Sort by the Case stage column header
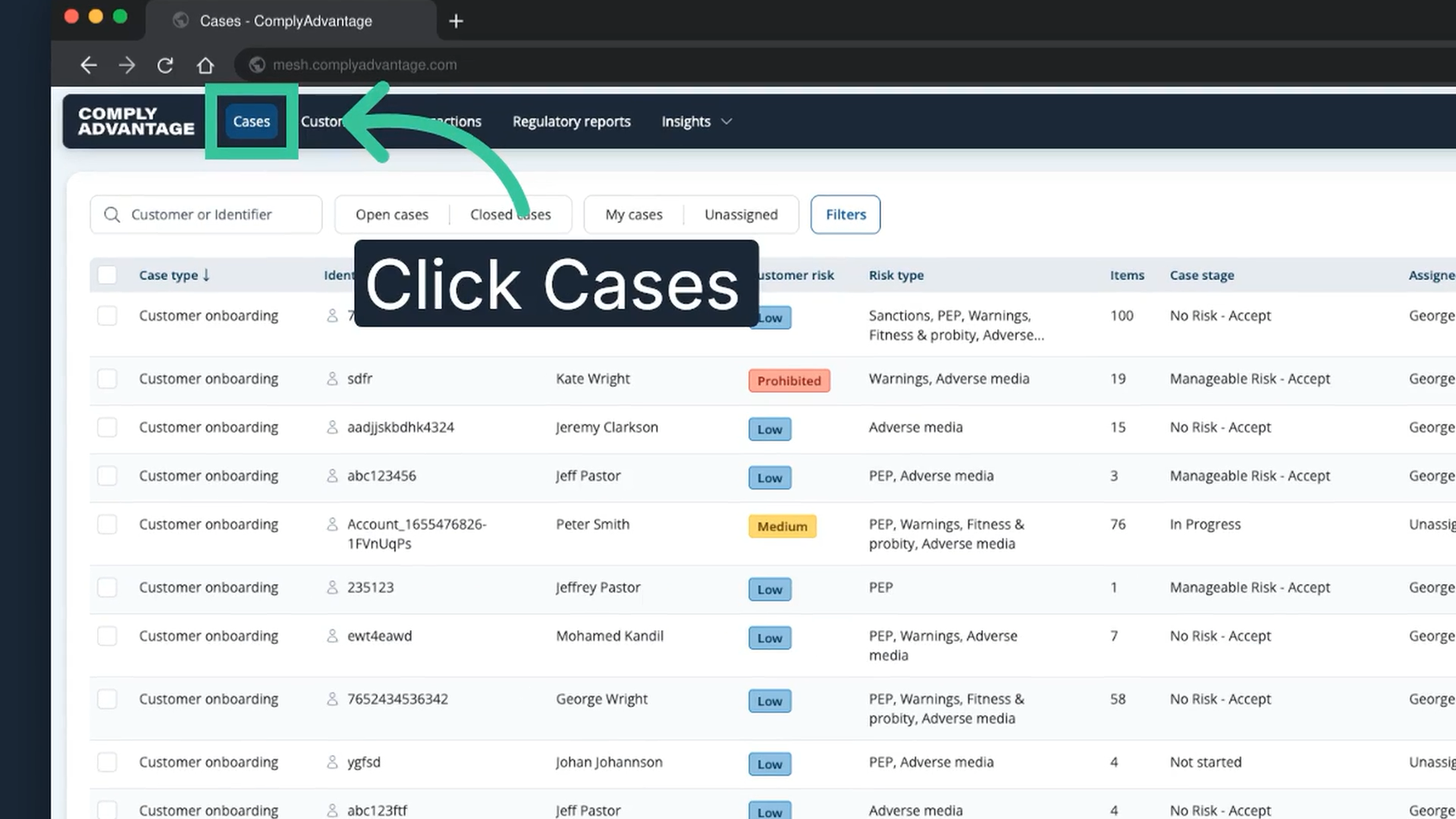Viewport: 1456px width, 819px height. pos(1202,275)
